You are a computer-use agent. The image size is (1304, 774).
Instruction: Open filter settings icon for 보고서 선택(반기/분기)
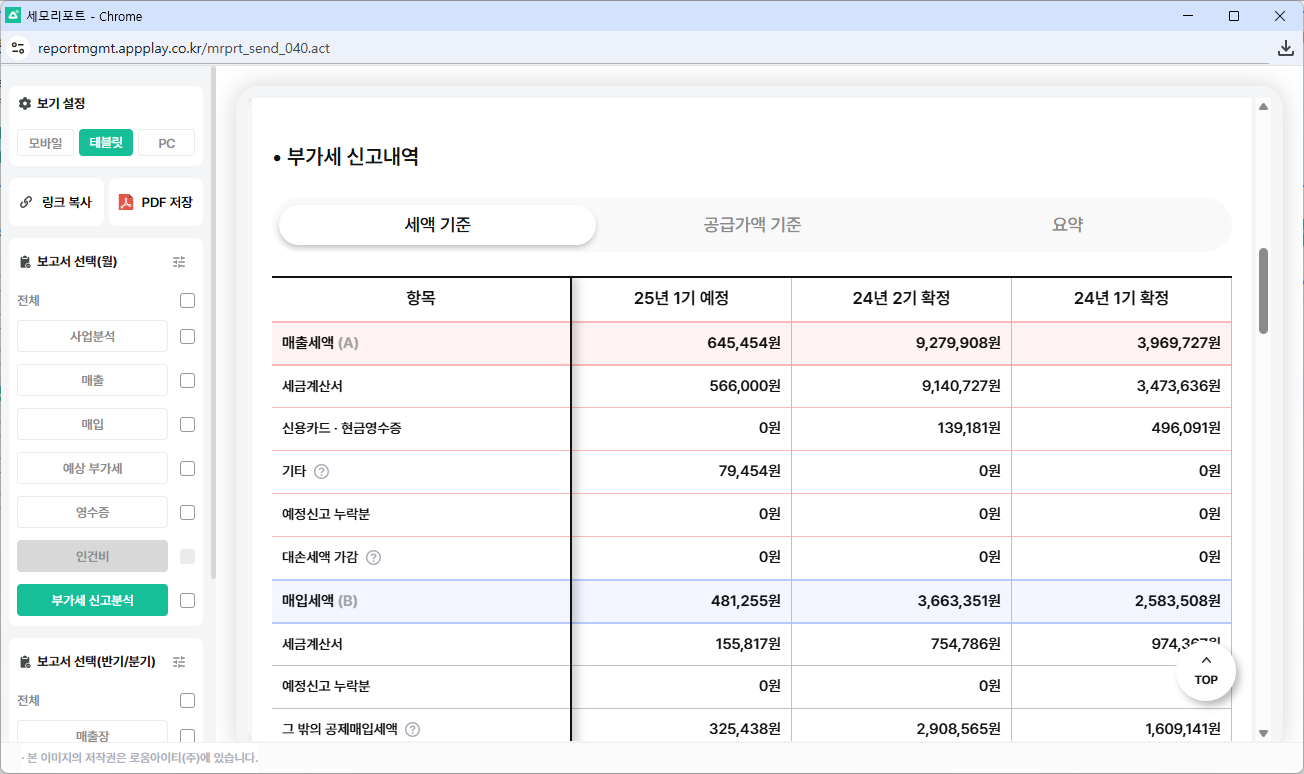click(179, 662)
